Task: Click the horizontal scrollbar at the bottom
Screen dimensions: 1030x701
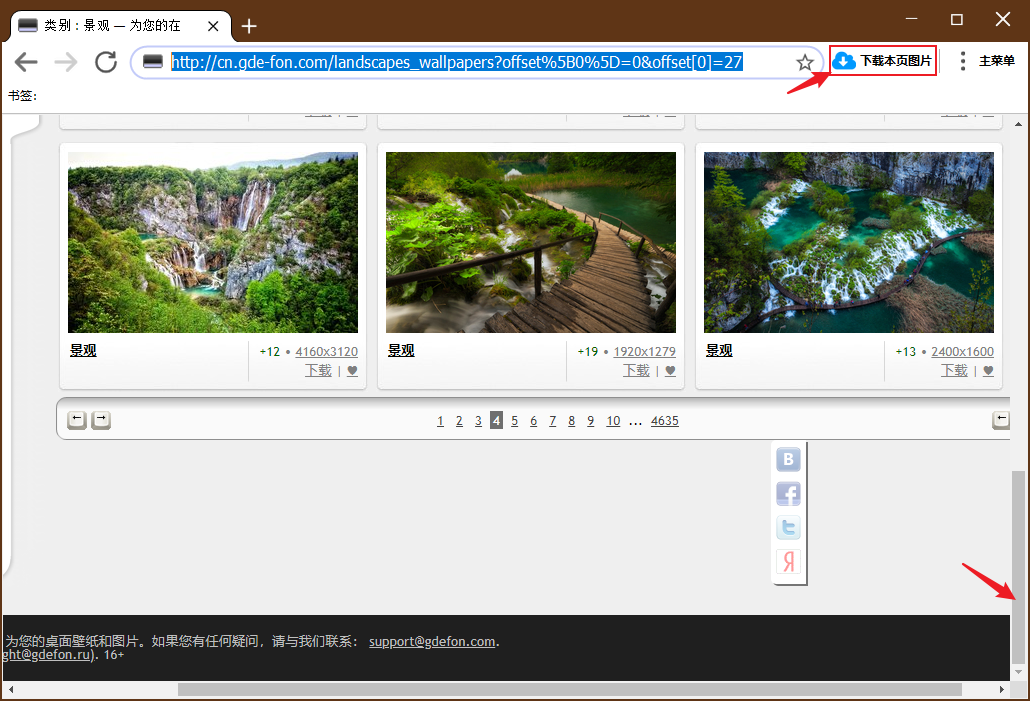Action: [570, 689]
